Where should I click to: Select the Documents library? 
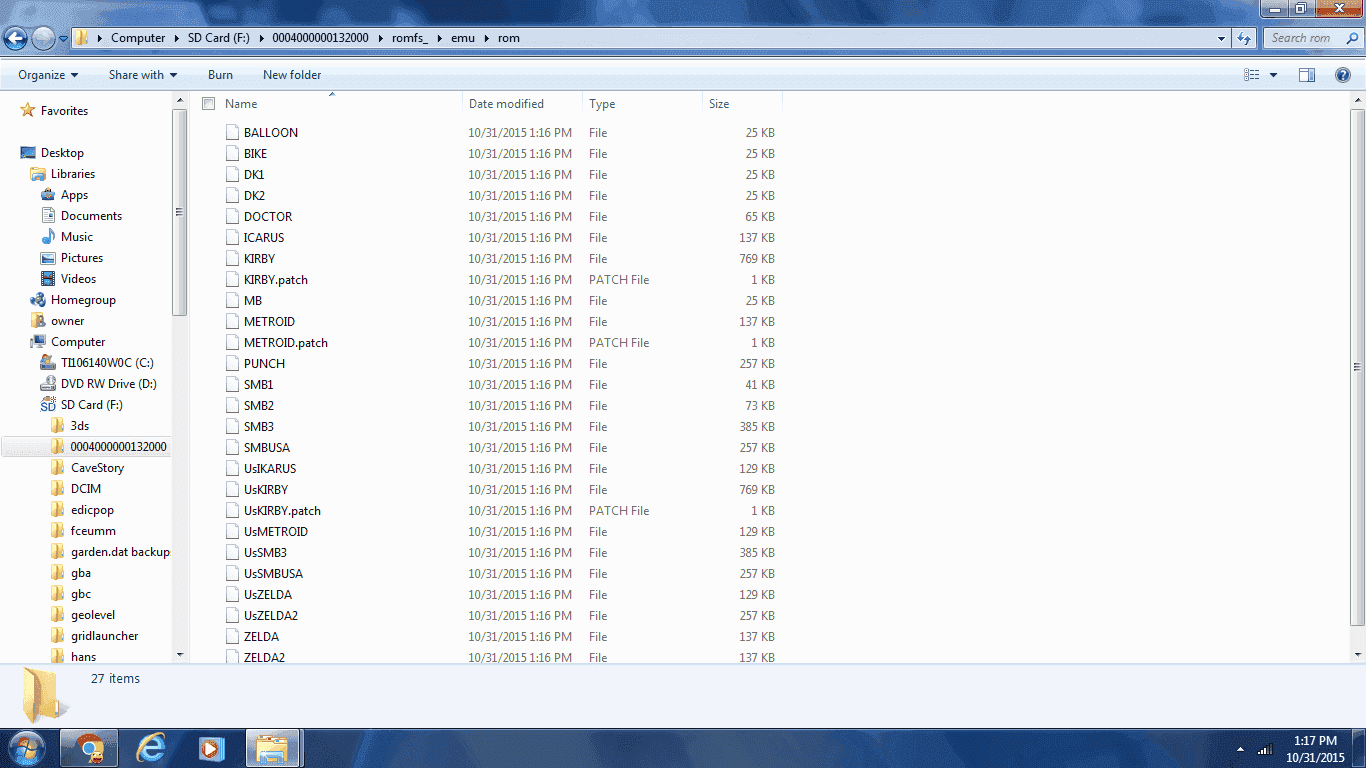pyautogui.click(x=91, y=216)
